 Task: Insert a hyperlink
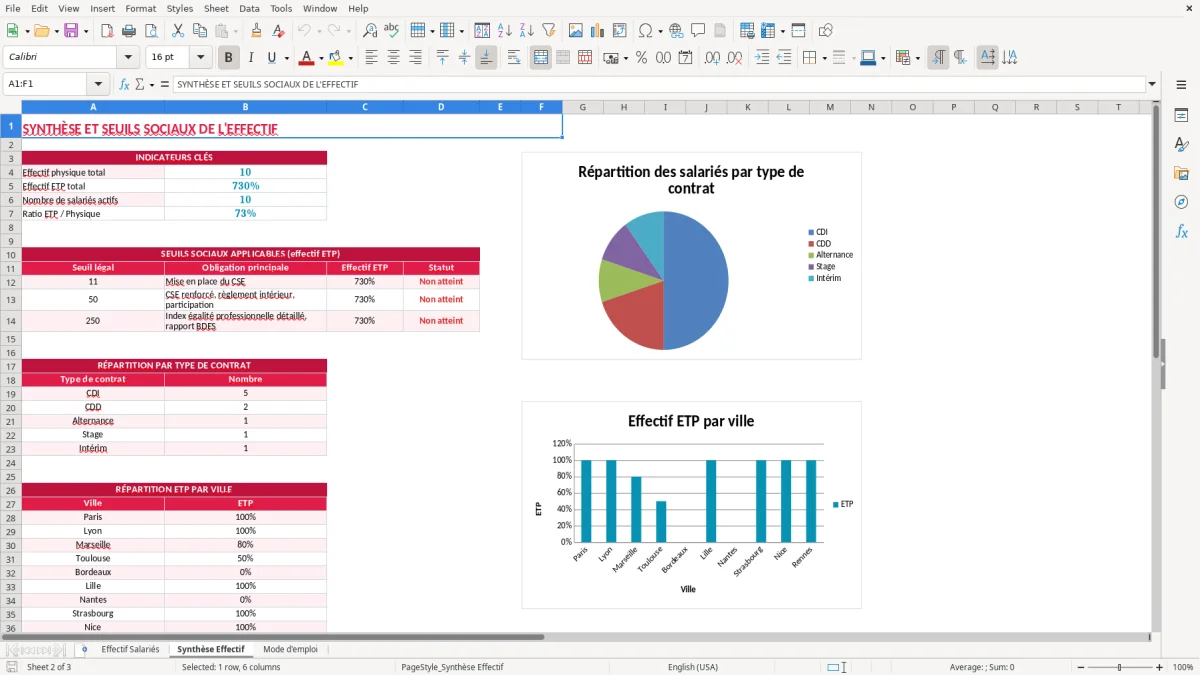[676, 31]
